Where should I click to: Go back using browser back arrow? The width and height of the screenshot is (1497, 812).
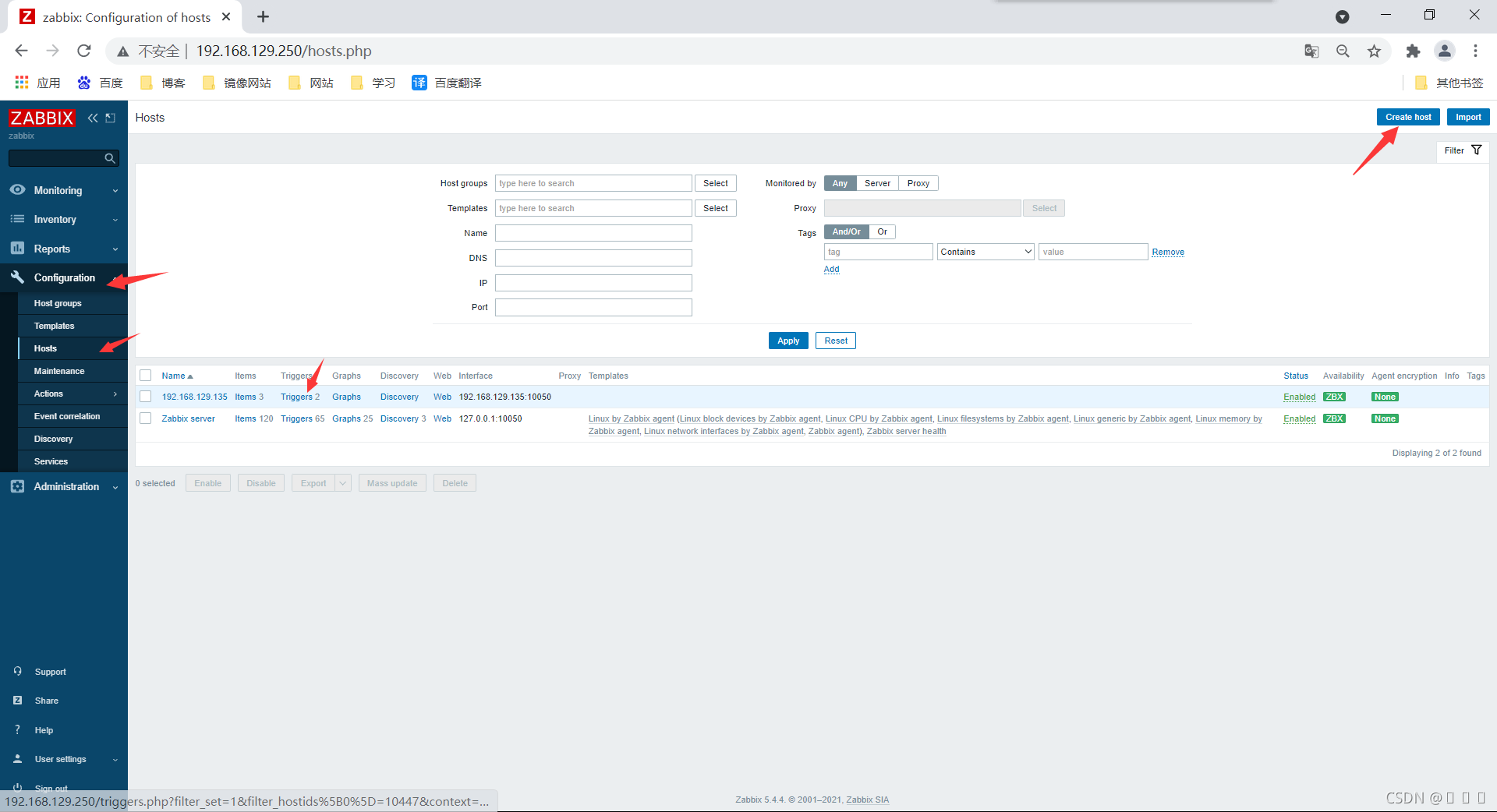pos(21,51)
